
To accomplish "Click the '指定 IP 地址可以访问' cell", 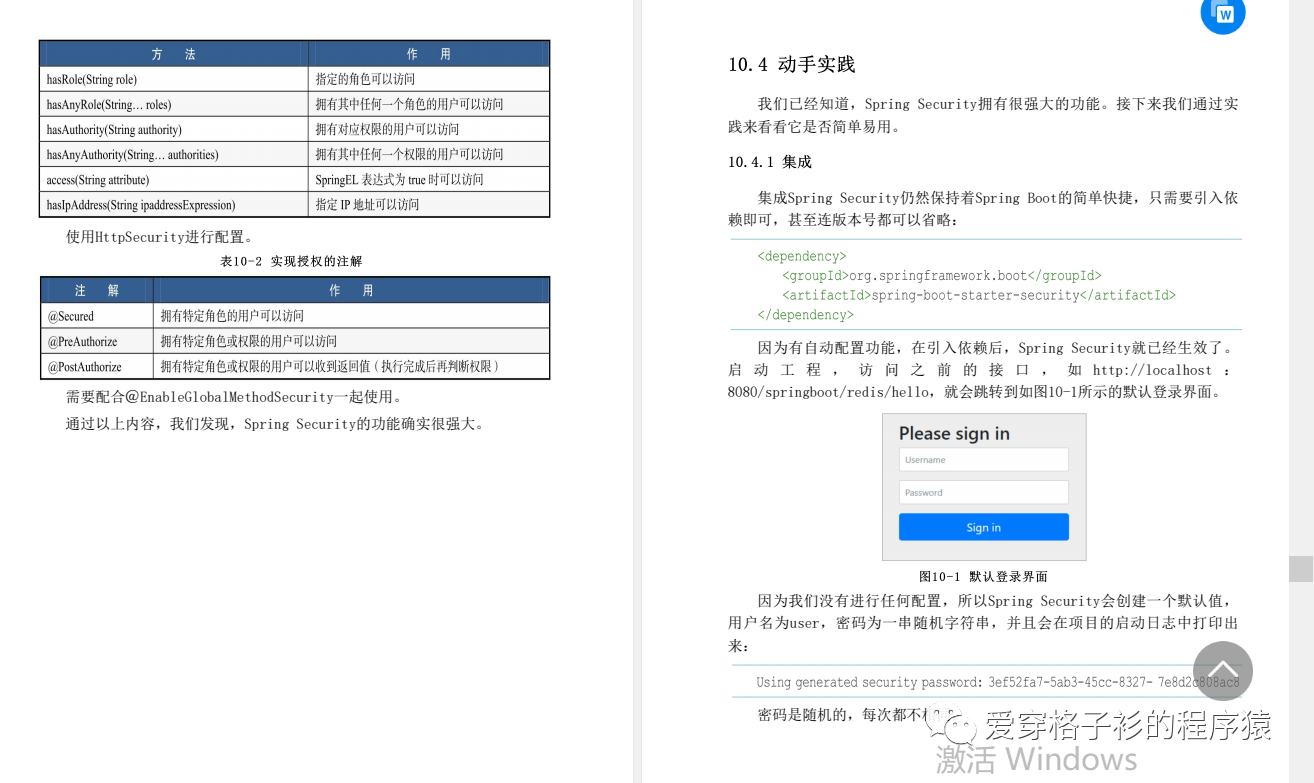I will (x=429, y=204).
